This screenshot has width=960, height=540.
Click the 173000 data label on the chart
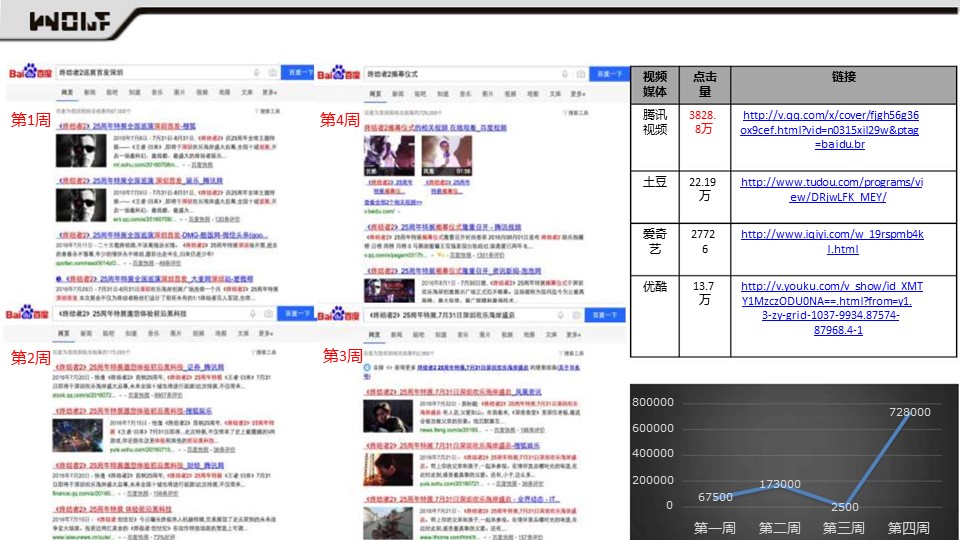pyautogui.click(x=779, y=484)
